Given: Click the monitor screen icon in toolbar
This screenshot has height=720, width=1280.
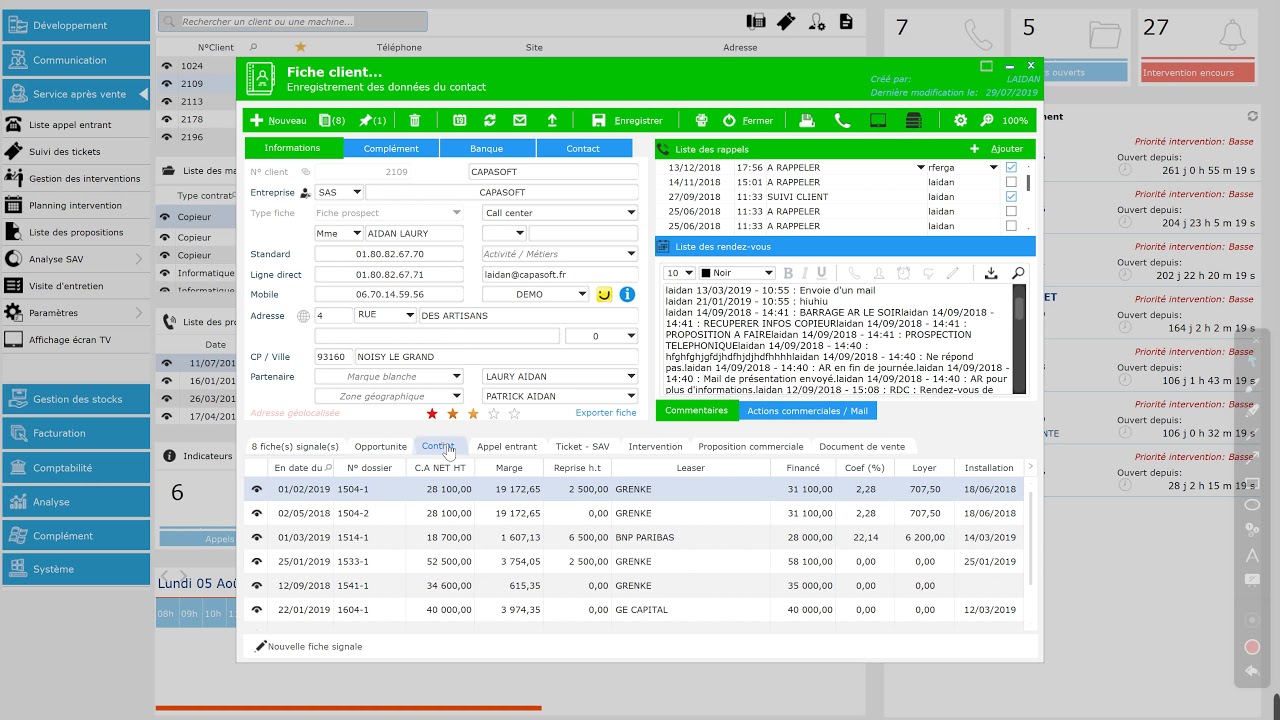Looking at the screenshot, I should click(x=878, y=120).
